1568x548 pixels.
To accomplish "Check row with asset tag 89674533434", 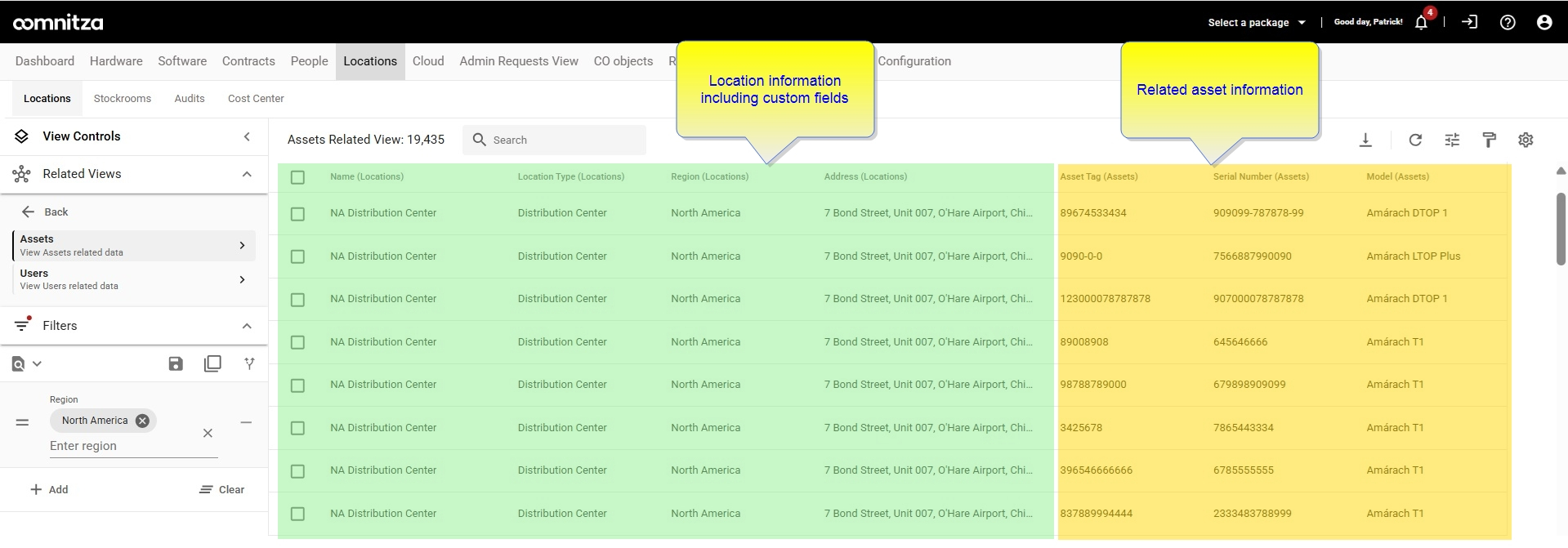I will [x=297, y=214].
